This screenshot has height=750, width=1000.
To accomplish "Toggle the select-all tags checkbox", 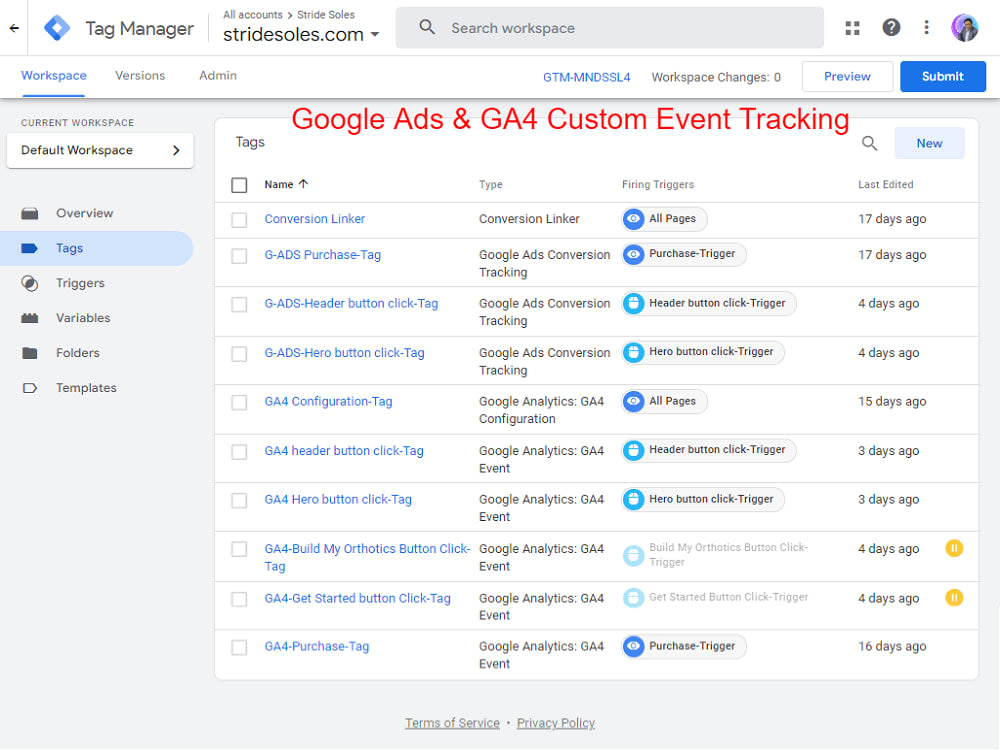I will (239, 185).
